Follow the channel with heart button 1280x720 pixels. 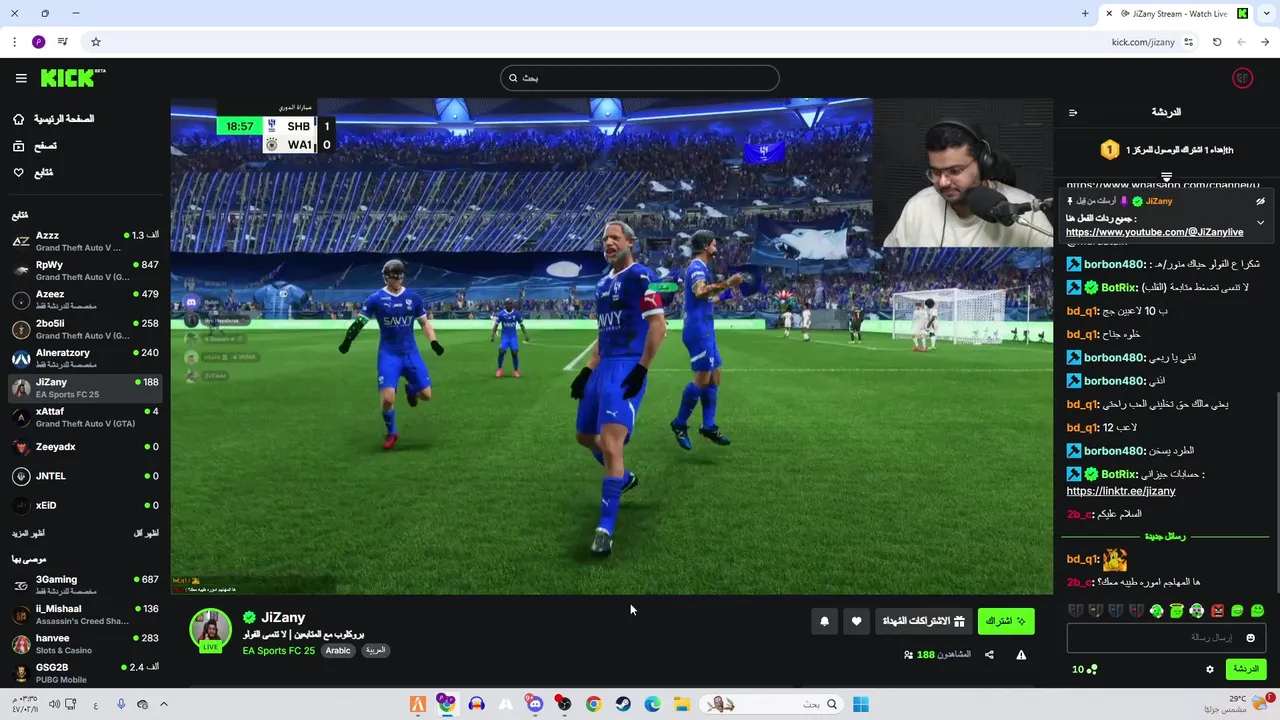(856, 621)
